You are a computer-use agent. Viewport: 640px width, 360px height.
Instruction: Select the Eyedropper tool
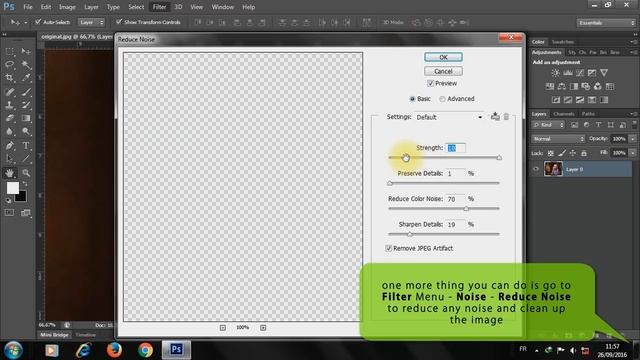pos(26,78)
